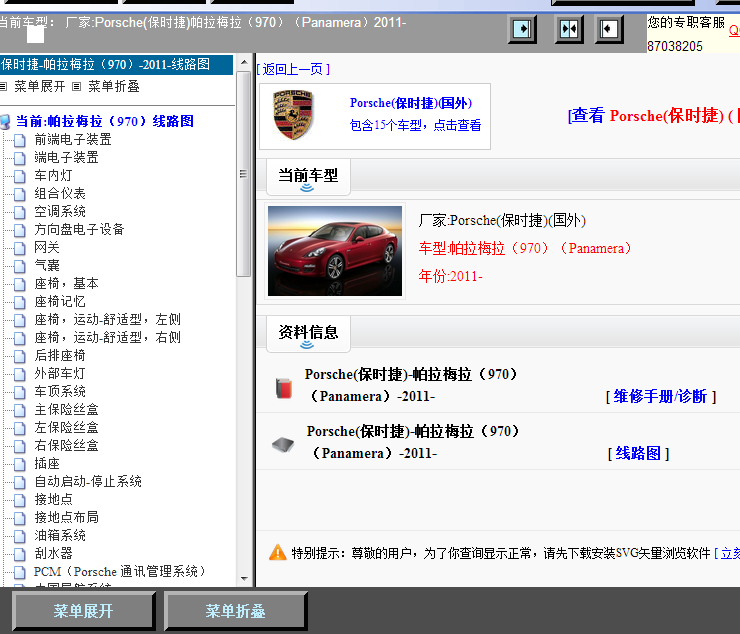Open 右保险丝盒 tree entry
740x634 pixels.
click(x=67, y=446)
